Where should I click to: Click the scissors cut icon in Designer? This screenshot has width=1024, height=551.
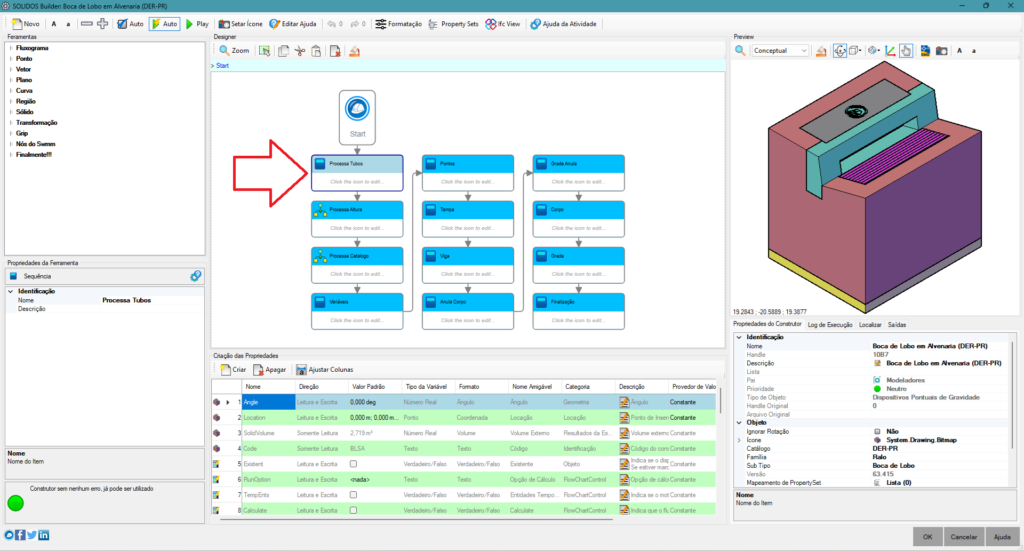pos(299,50)
